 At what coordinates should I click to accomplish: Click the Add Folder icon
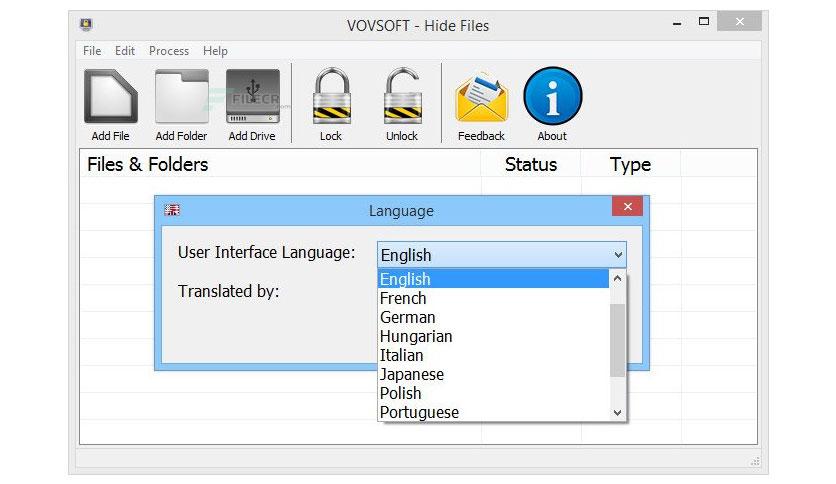(x=181, y=96)
